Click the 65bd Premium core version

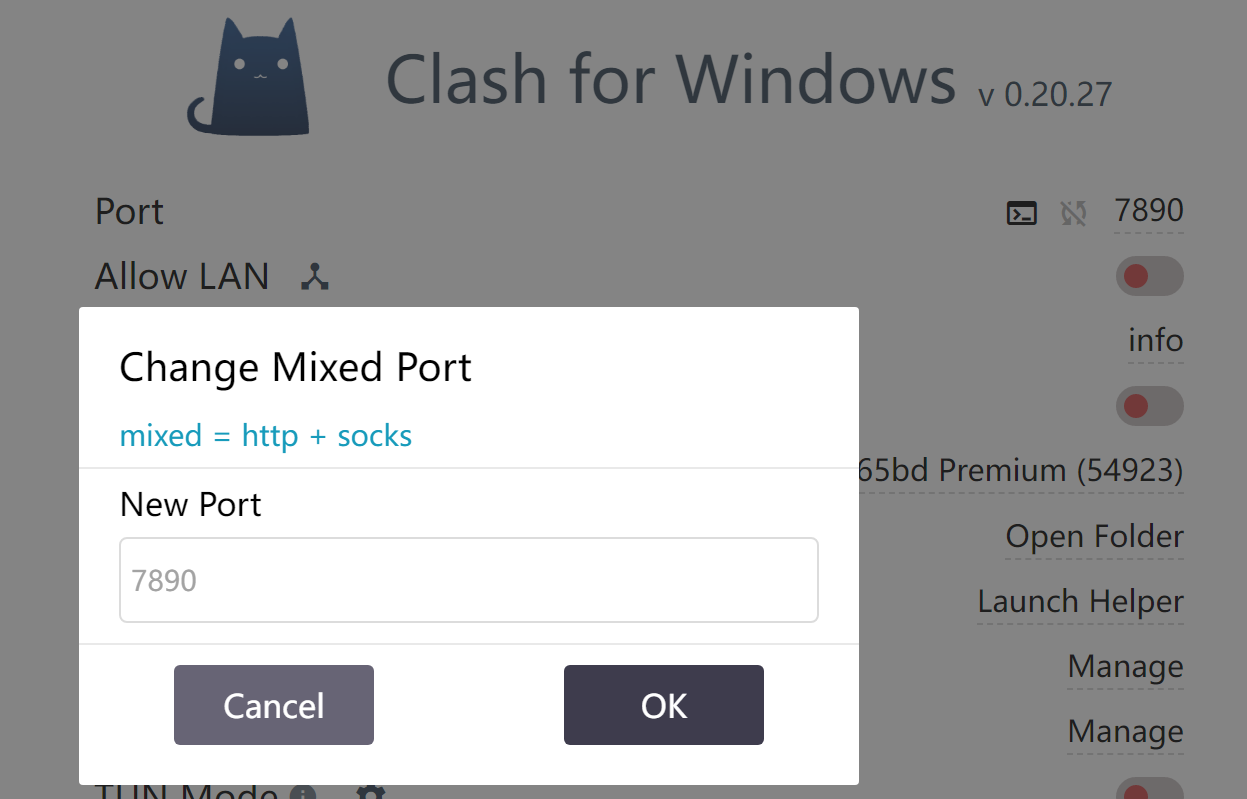(1020, 470)
